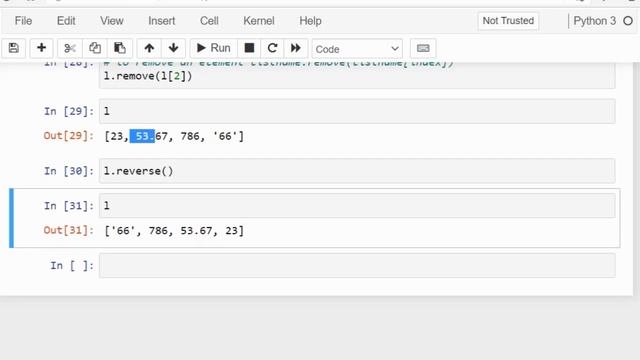The height and width of the screenshot is (360, 640).
Task: Click the In [29]: prompt label
Action: pos(69,111)
